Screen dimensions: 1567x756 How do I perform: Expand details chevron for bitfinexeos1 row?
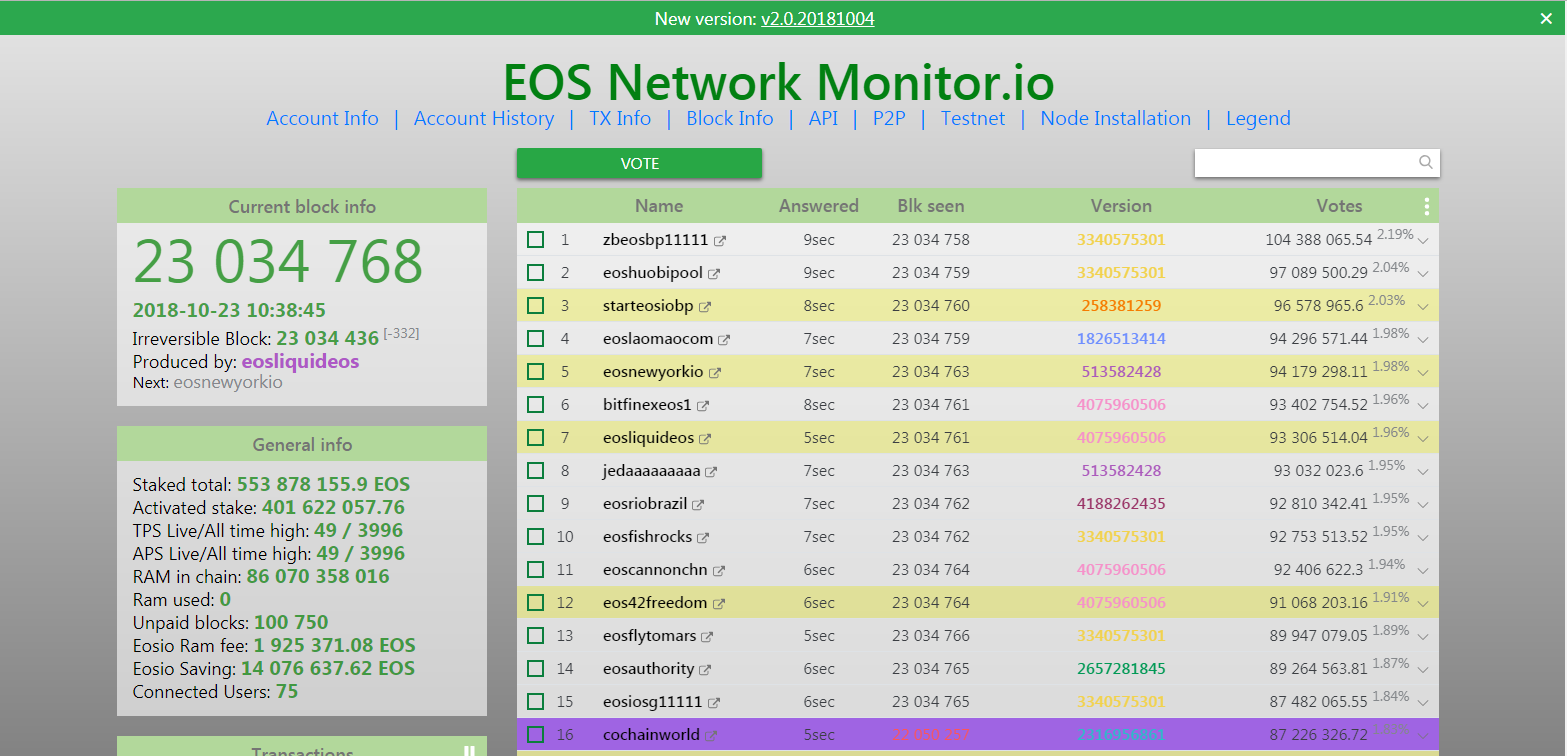[x=1423, y=406]
